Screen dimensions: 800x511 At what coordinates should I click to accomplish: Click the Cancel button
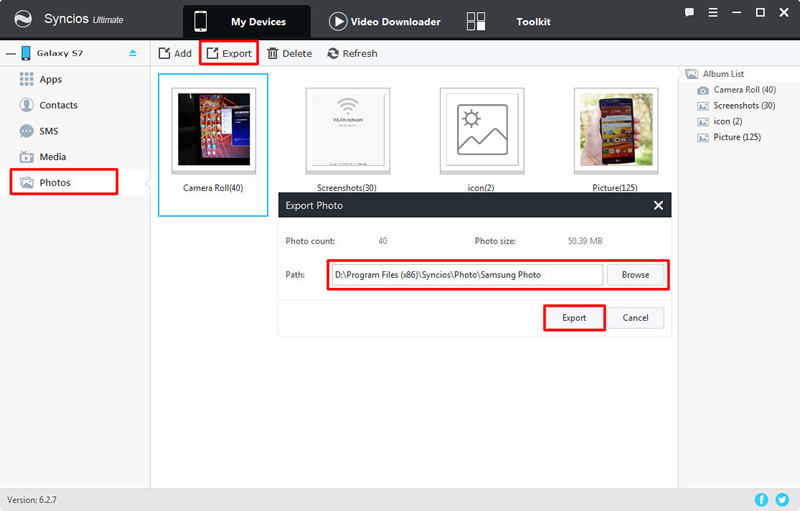(635, 318)
